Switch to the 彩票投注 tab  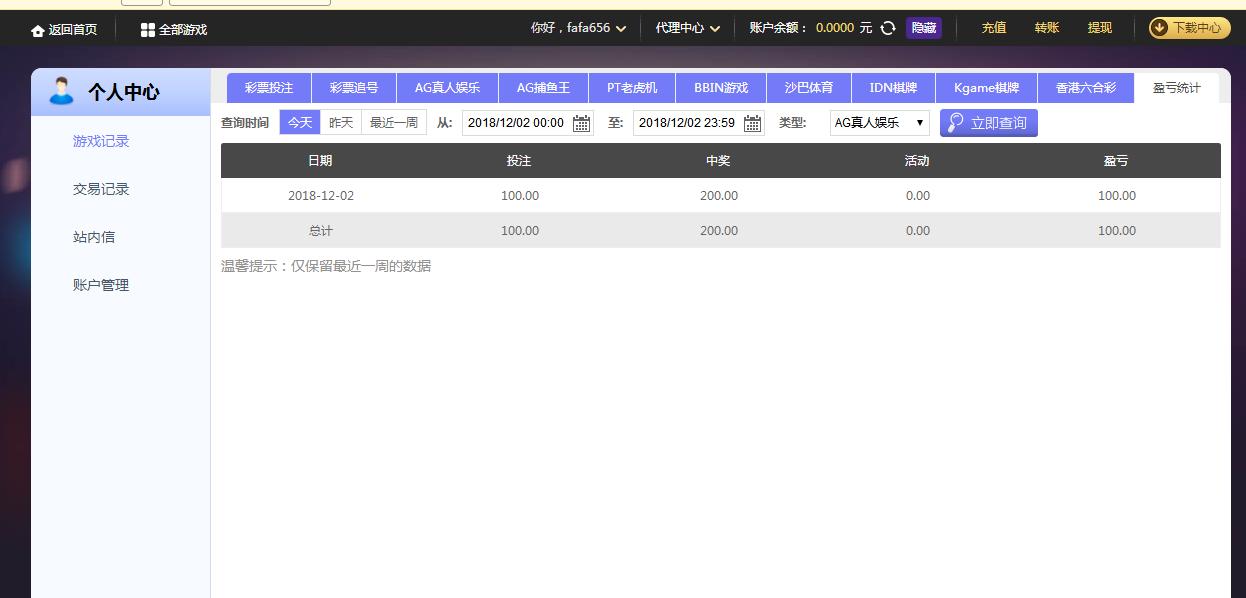[x=269, y=88]
